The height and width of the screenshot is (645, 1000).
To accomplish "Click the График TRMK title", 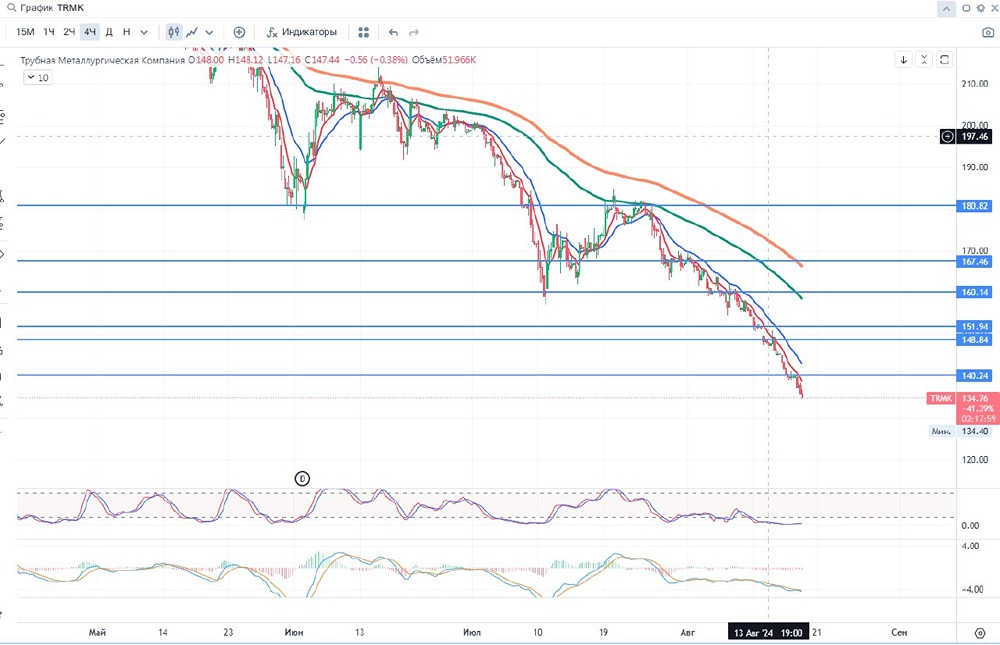I will (52, 8).
